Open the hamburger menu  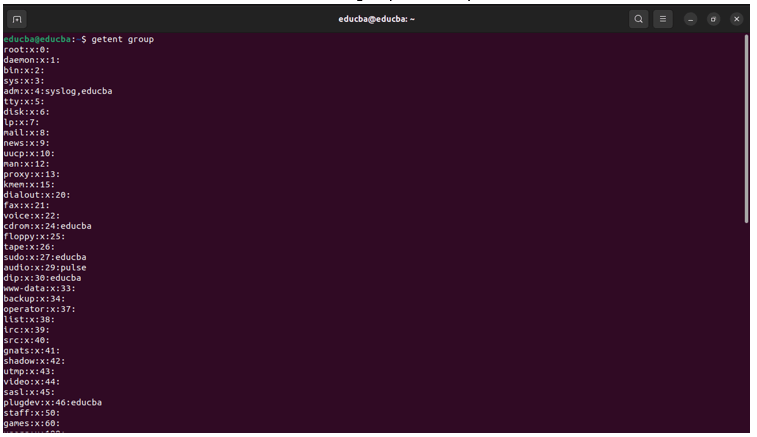[662, 19]
